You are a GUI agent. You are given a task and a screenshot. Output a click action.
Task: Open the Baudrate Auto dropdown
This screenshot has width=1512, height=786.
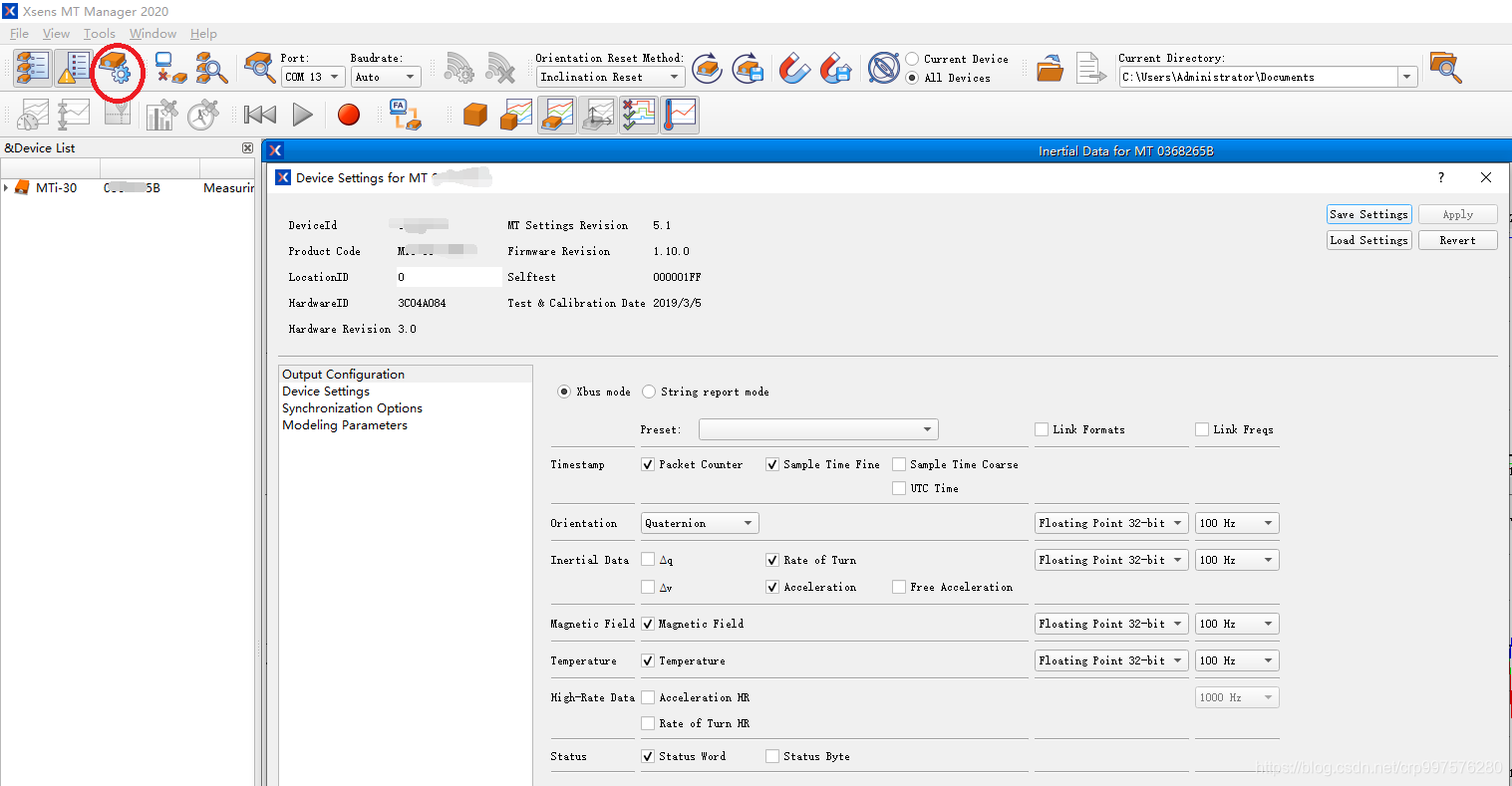(x=386, y=77)
